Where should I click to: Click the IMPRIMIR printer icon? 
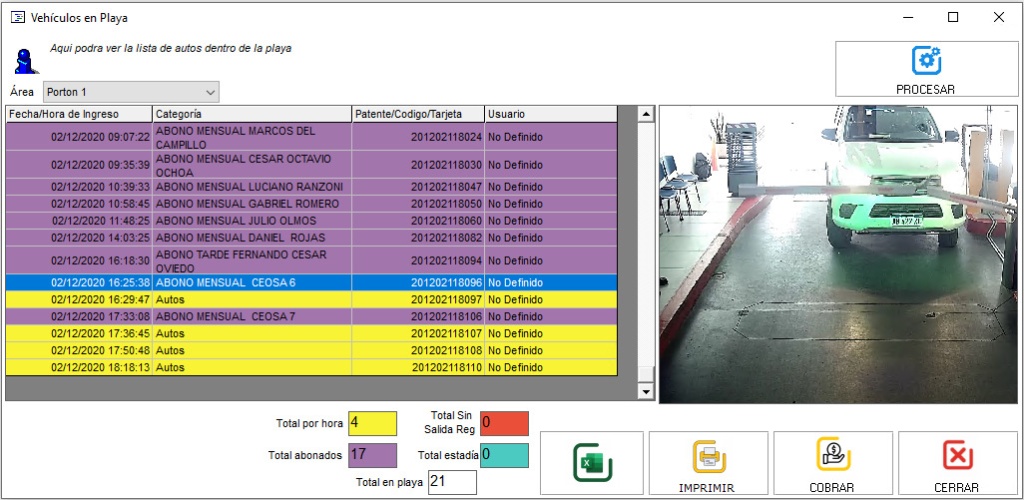click(708, 457)
